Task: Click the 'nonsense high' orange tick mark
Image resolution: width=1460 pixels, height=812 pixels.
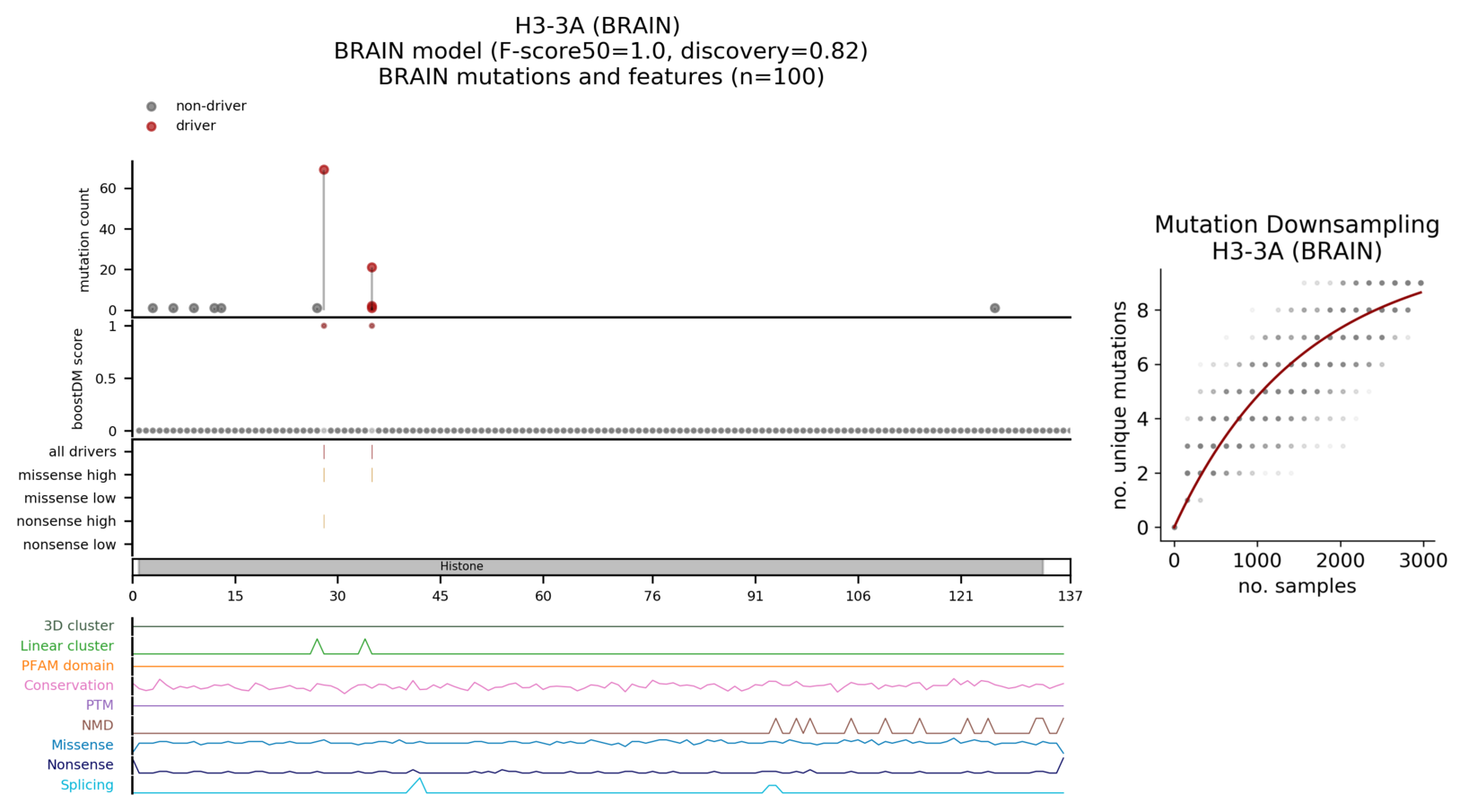Action: click(324, 521)
